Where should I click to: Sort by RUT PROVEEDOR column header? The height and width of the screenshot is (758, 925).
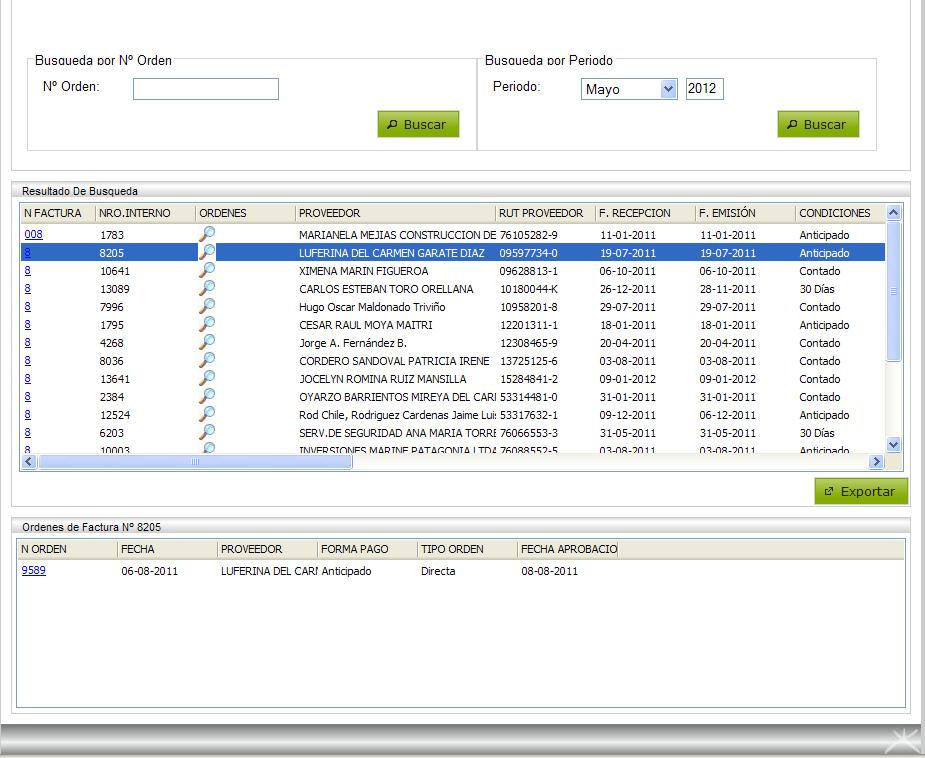(x=545, y=213)
